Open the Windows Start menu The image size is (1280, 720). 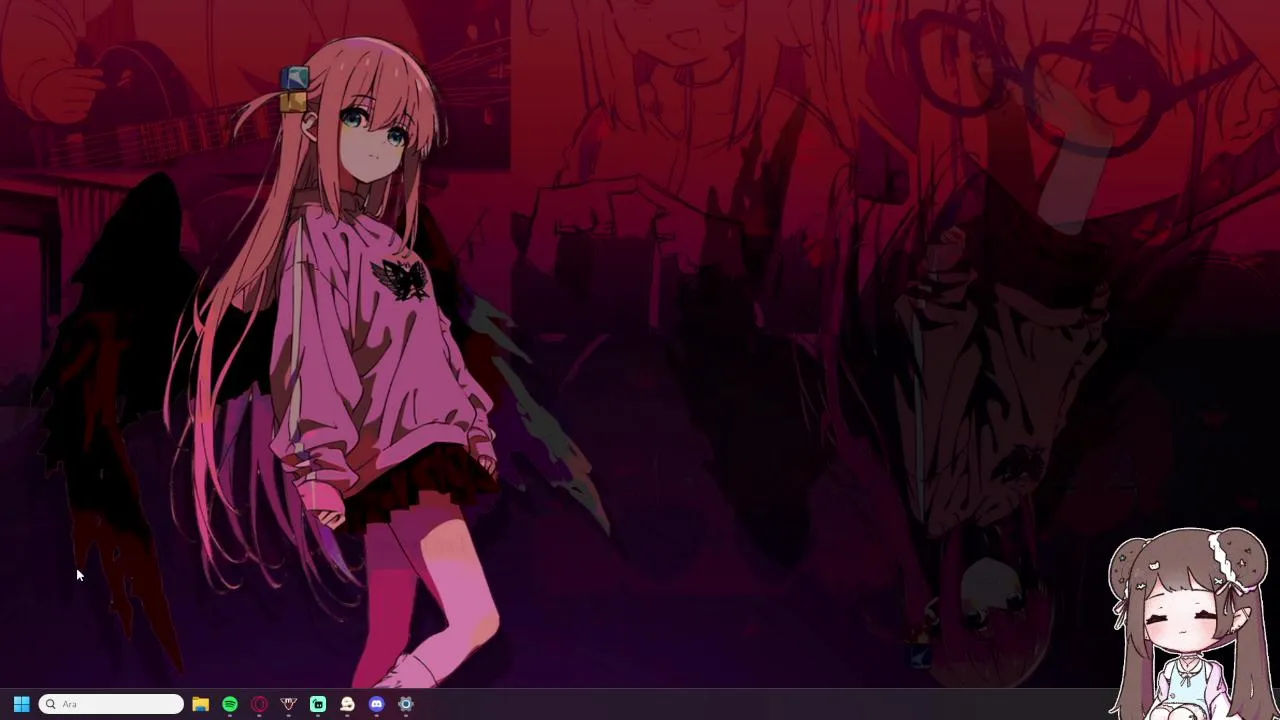(21, 704)
